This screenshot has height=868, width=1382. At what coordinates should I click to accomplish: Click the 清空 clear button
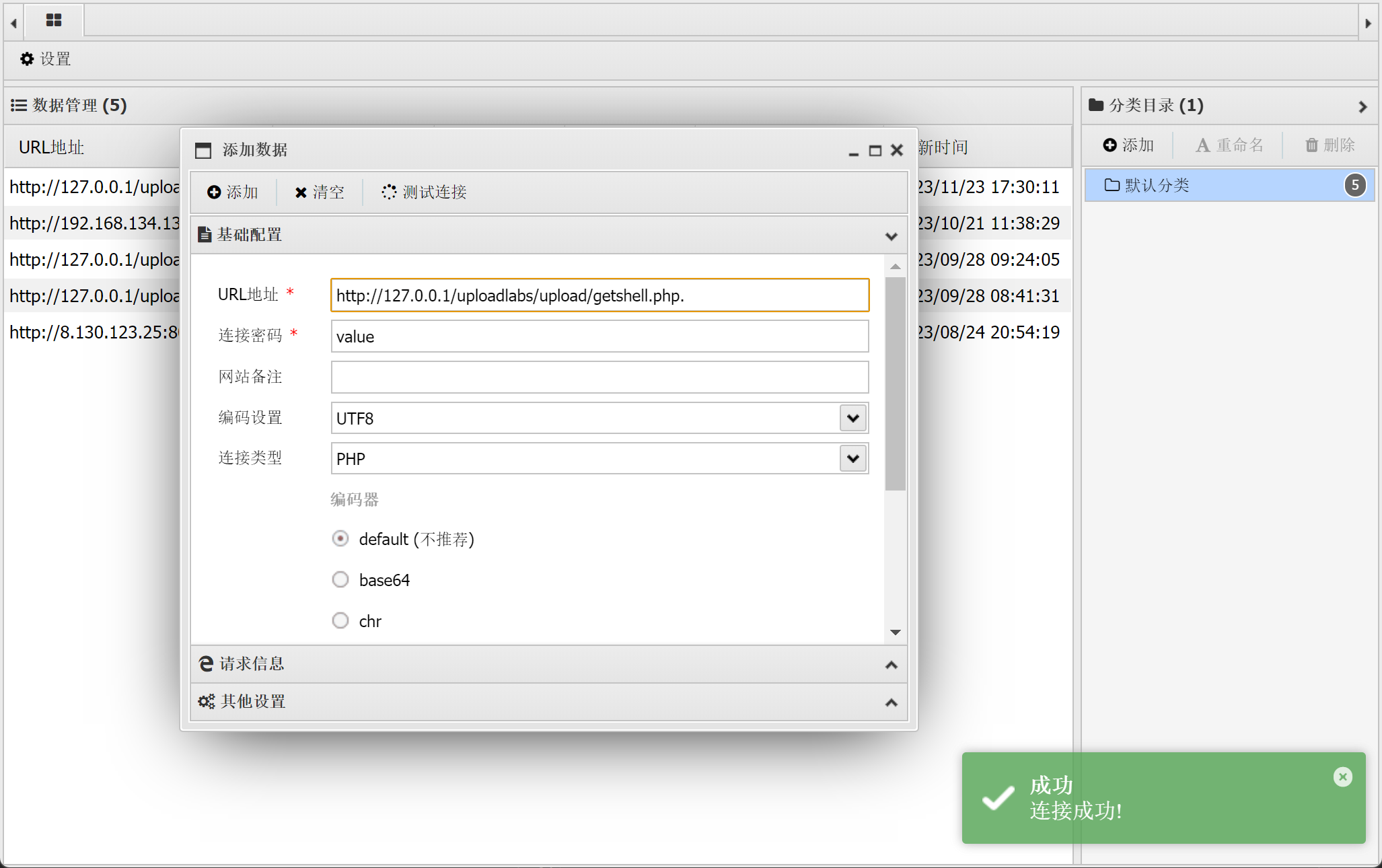click(x=320, y=192)
